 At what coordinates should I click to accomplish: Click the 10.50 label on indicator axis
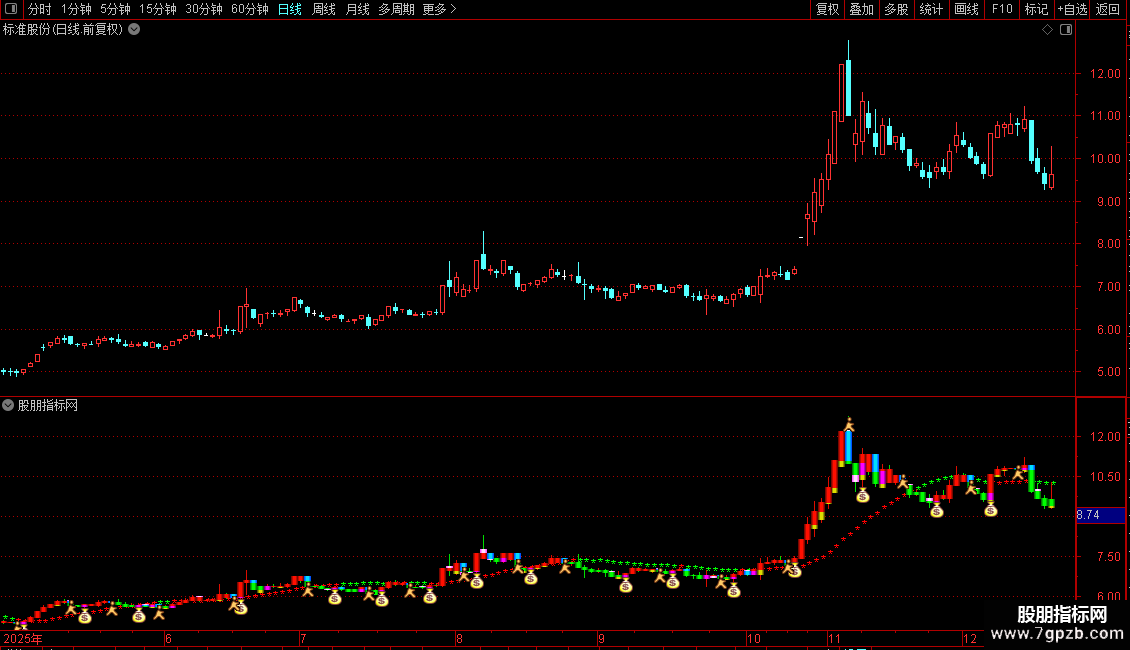1105,476
